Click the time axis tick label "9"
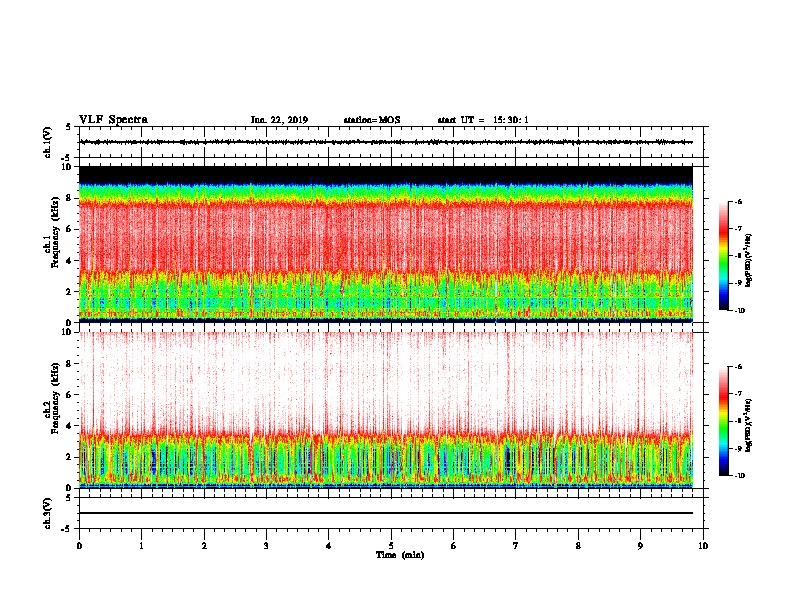This screenshot has width=792, height=612. (x=640, y=546)
